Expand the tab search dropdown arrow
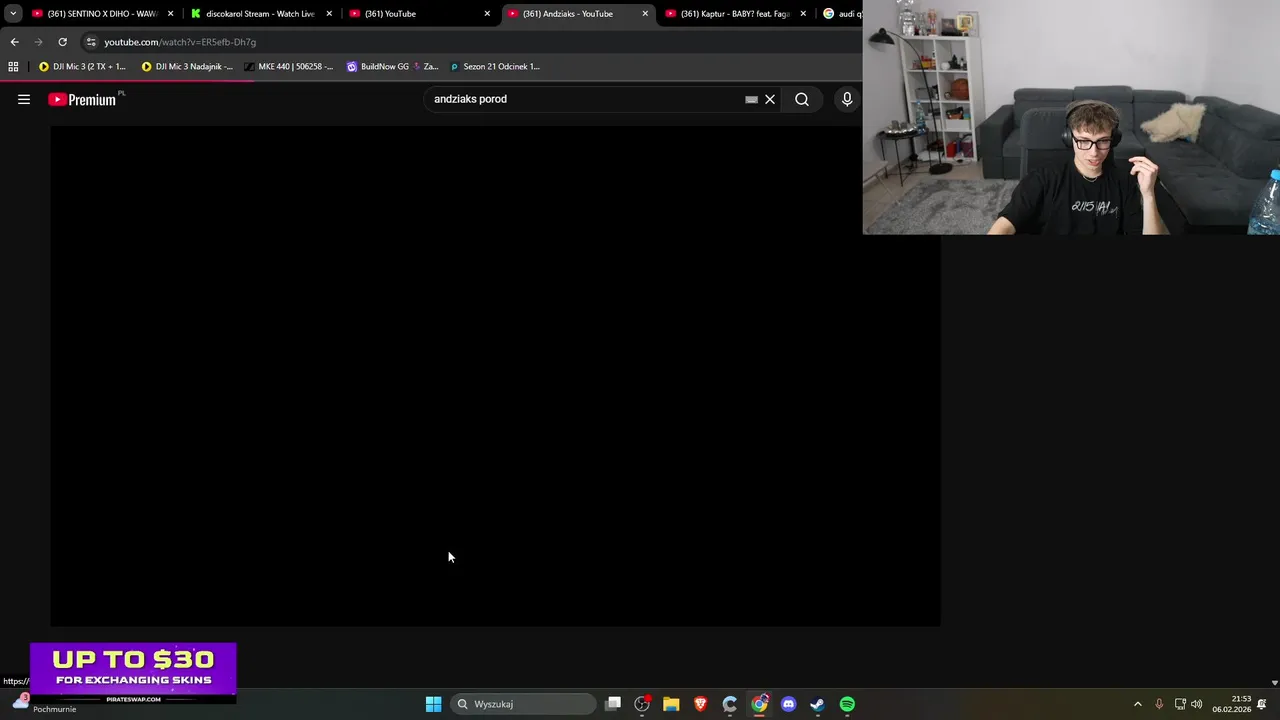Viewport: 1280px width, 720px height. [13, 14]
